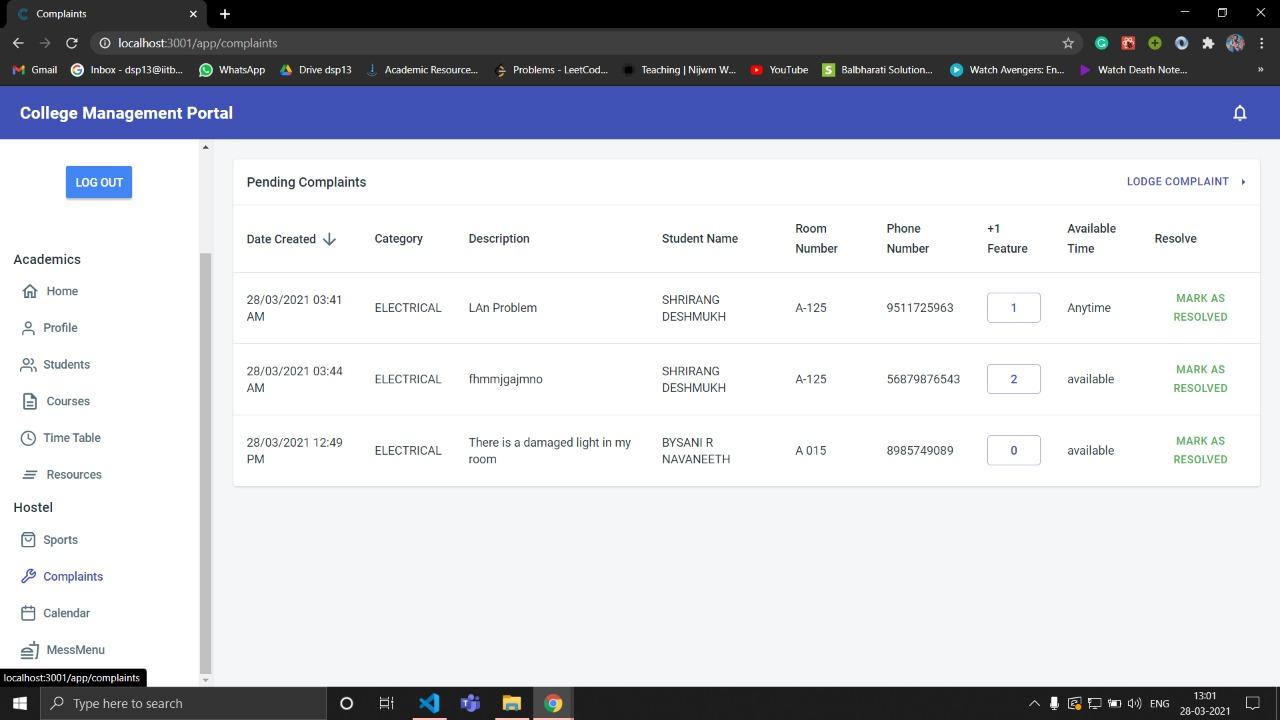Click +1 button showing 2 for fhmmjgajmno
Image resolution: width=1280 pixels, height=720 pixels.
click(1013, 379)
